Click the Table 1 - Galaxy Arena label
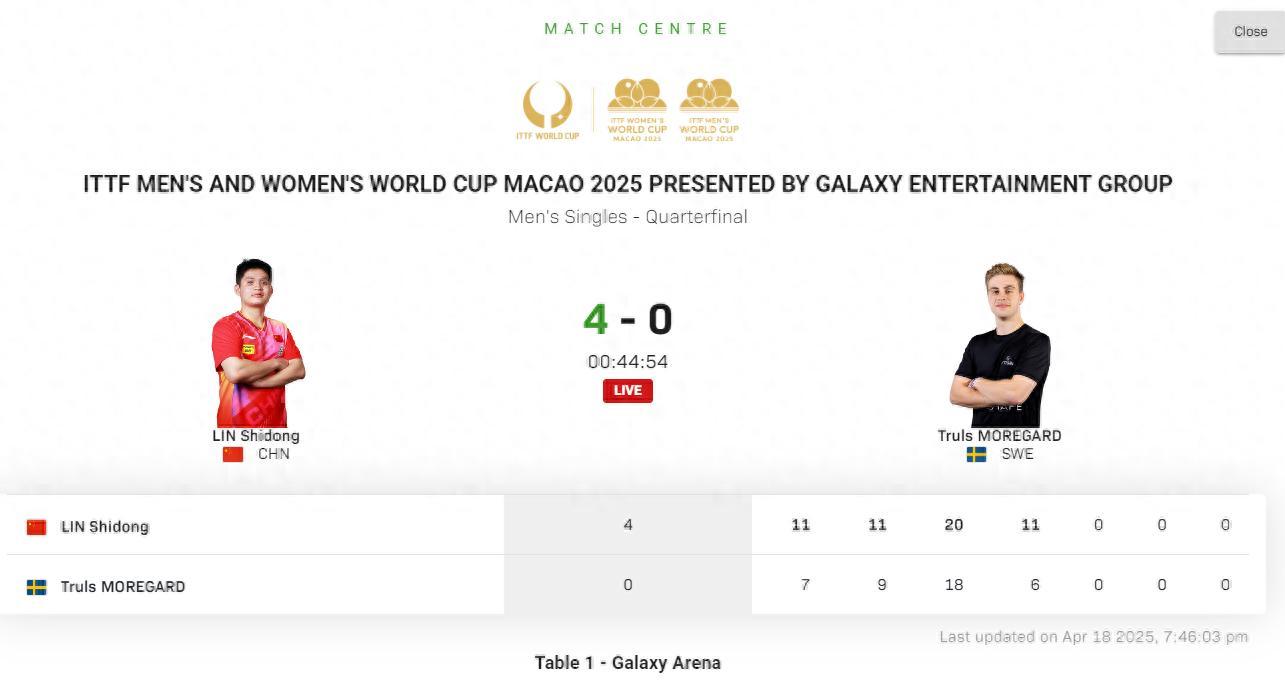1285x691 pixels. click(627, 662)
